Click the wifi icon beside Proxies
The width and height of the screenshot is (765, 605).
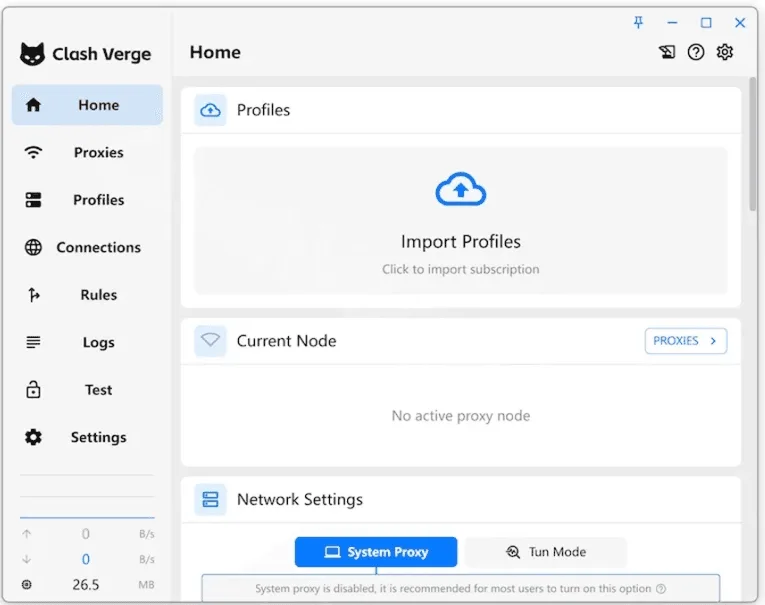coord(33,152)
